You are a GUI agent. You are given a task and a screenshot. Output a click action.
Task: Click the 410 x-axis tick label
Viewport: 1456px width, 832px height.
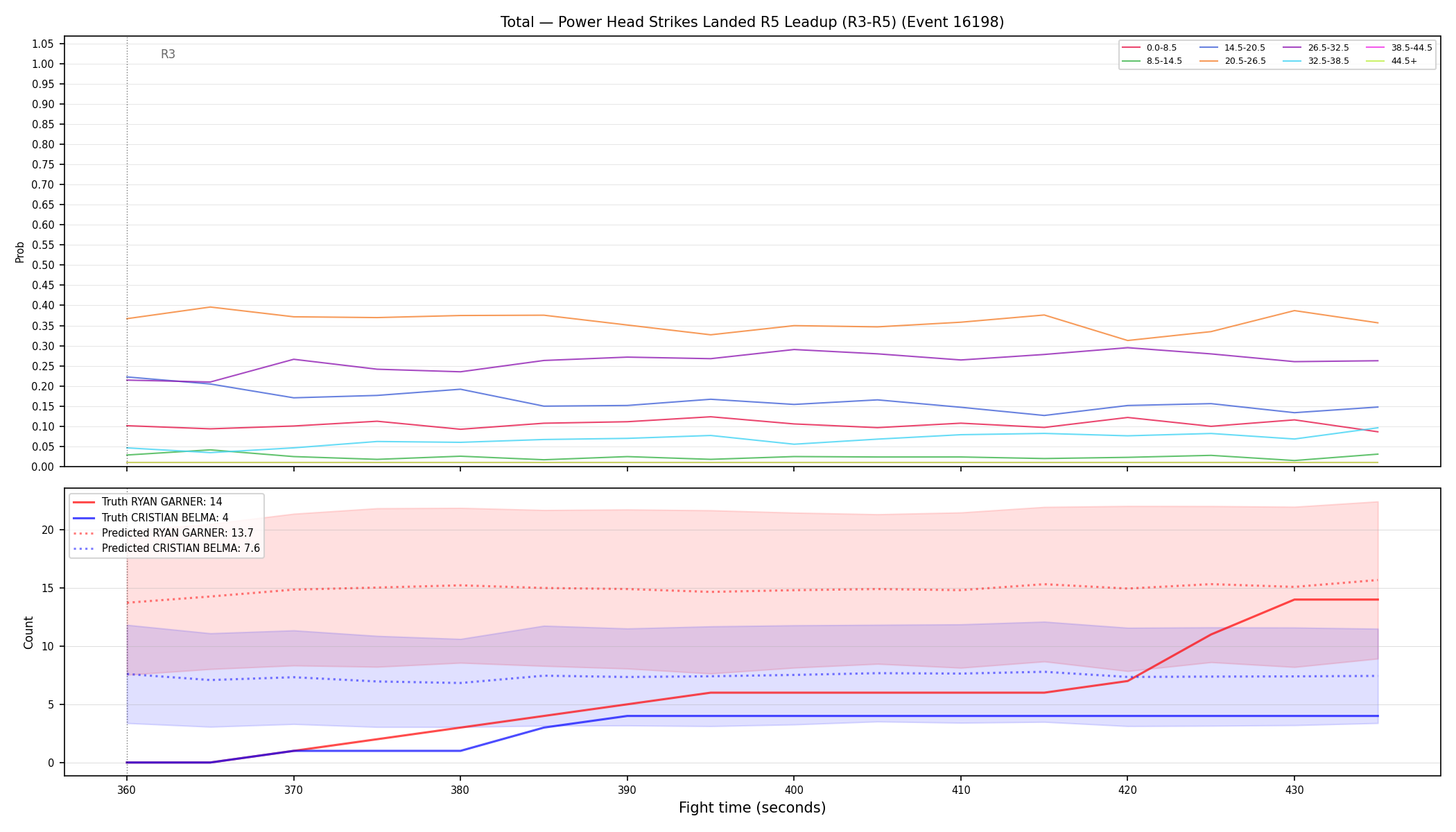tap(960, 789)
